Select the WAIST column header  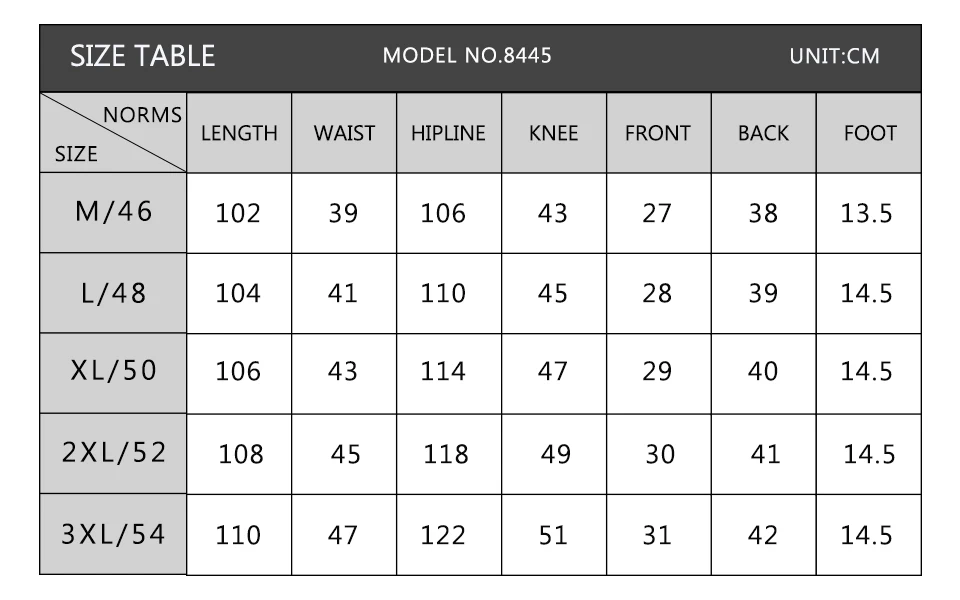pos(344,134)
